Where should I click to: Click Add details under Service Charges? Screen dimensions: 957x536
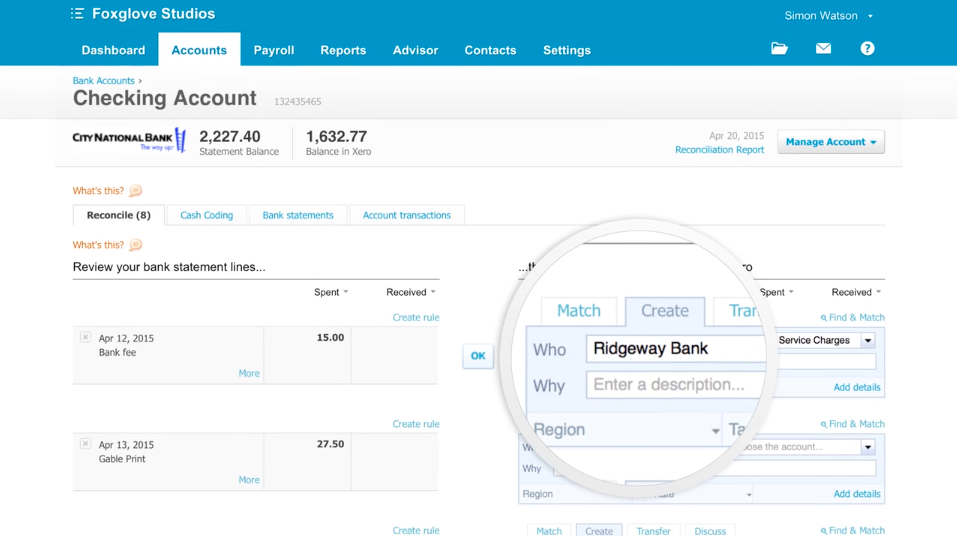point(857,387)
